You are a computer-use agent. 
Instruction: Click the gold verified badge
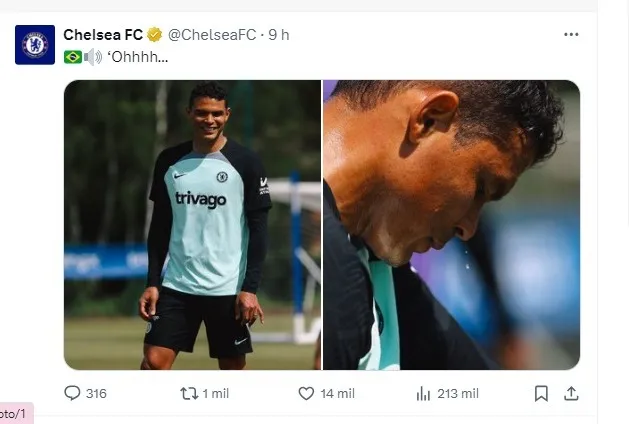(x=155, y=34)
